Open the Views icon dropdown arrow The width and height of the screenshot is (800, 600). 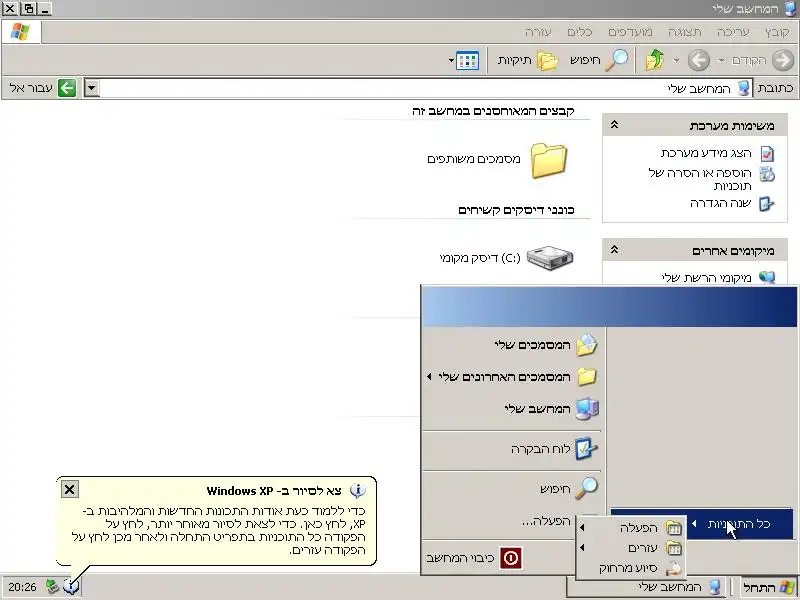452,61
